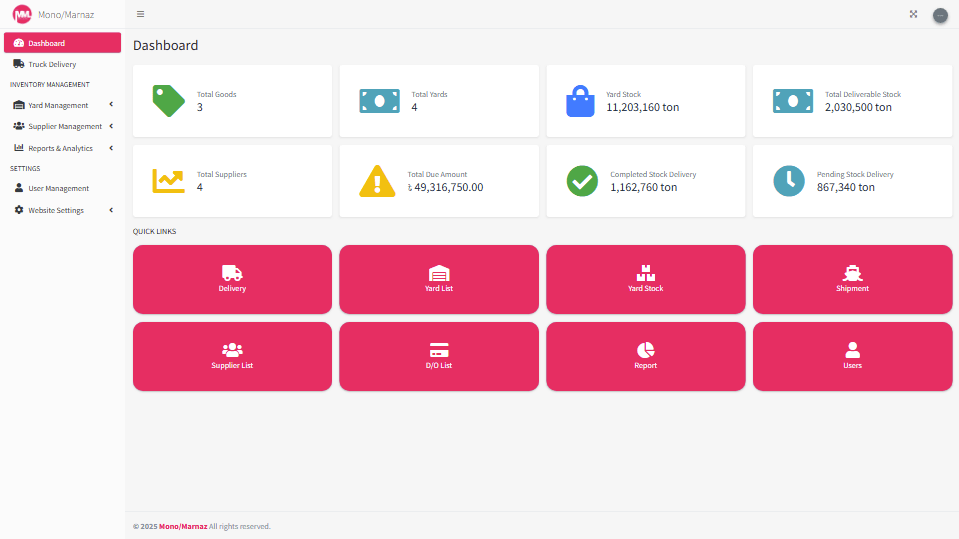Click the Reports & Analytics chart icon
This screenshot has width=959, height=539.
coord(19,147)
